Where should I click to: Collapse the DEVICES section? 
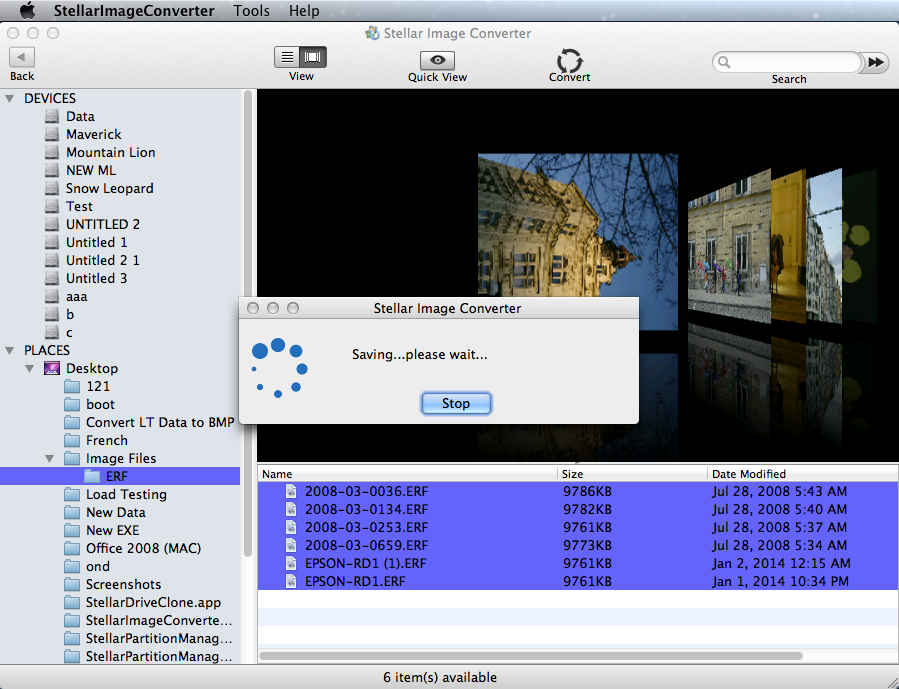pos(10,99)
